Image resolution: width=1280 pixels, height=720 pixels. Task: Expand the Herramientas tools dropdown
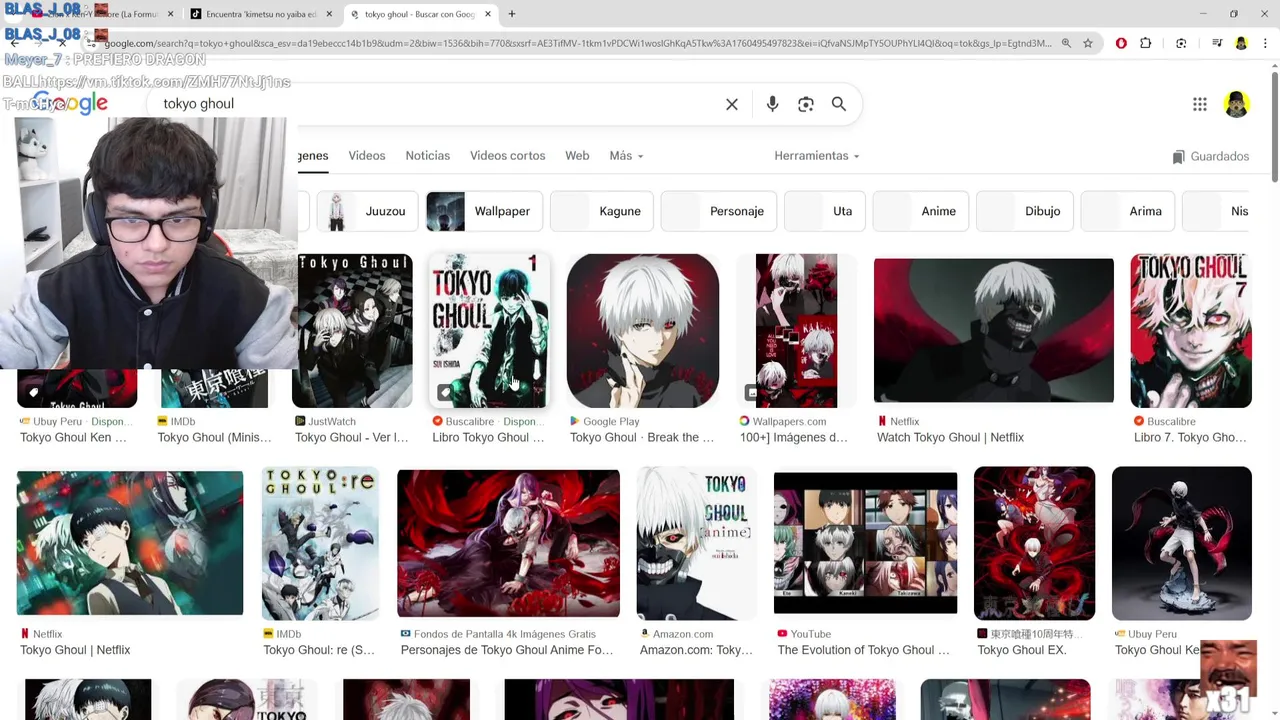tap(816, 156)
